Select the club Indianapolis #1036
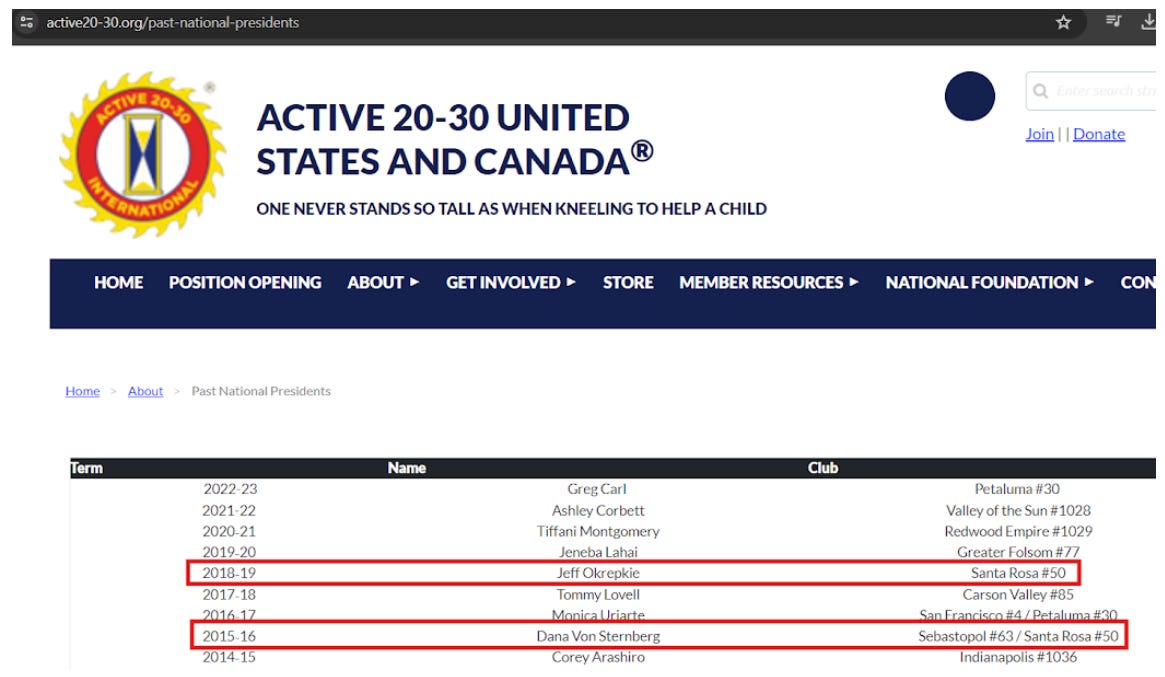The image size is (1165, 677). (1018, 657)
